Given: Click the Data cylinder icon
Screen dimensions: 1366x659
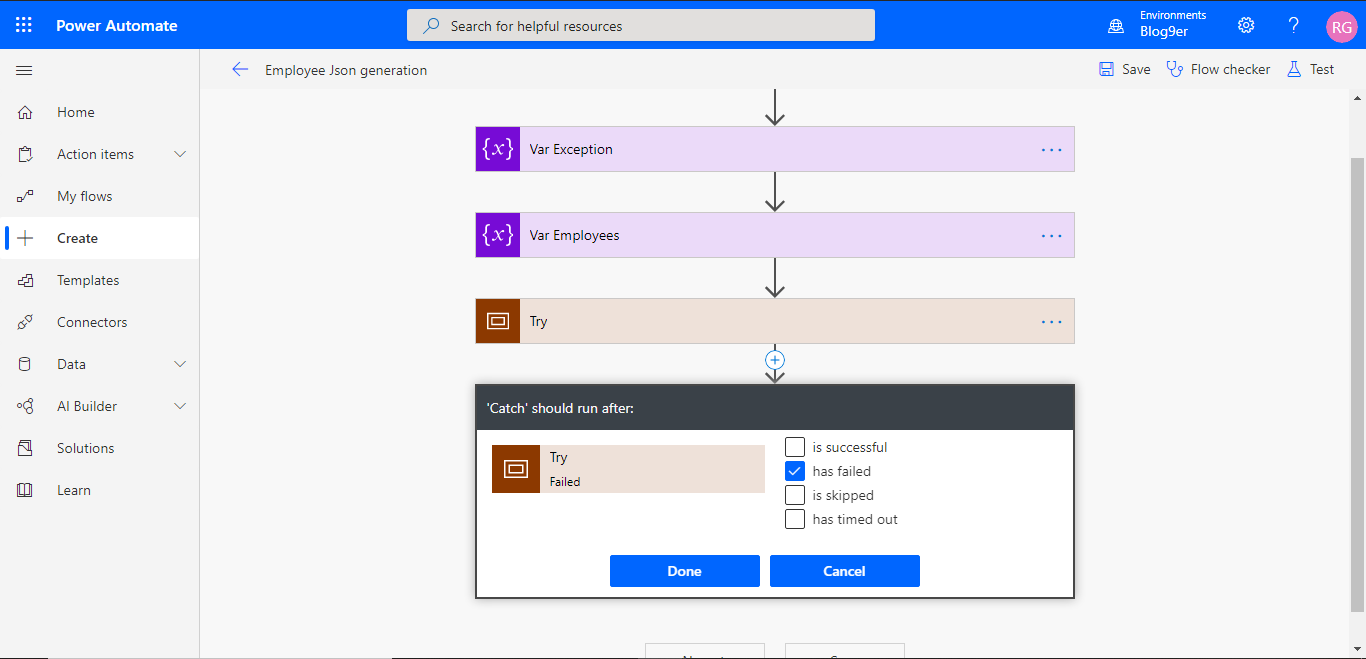Looking at the screenshot, I should point(25,364).
